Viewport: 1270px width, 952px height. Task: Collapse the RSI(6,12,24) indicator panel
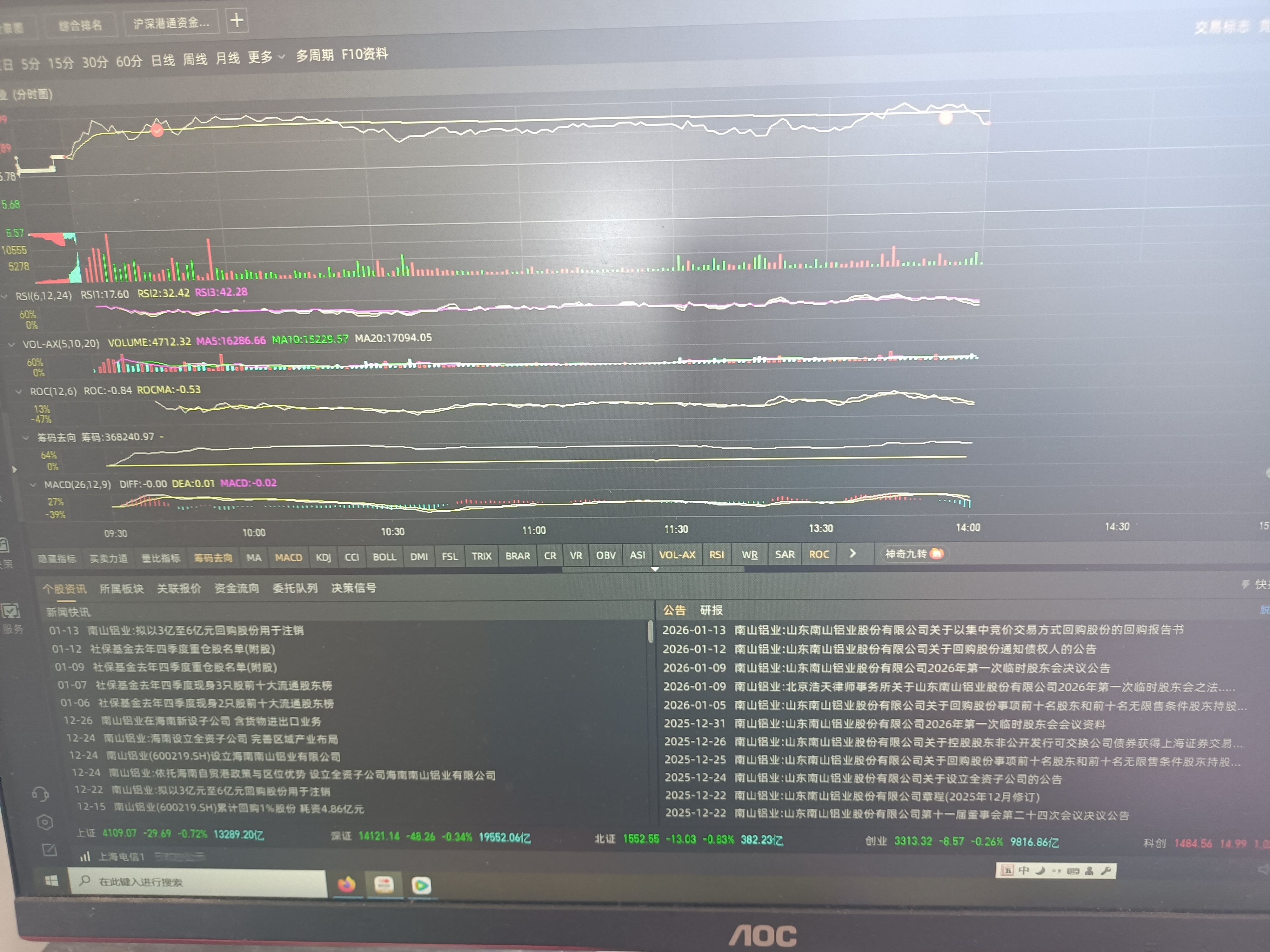click(4, 296)
